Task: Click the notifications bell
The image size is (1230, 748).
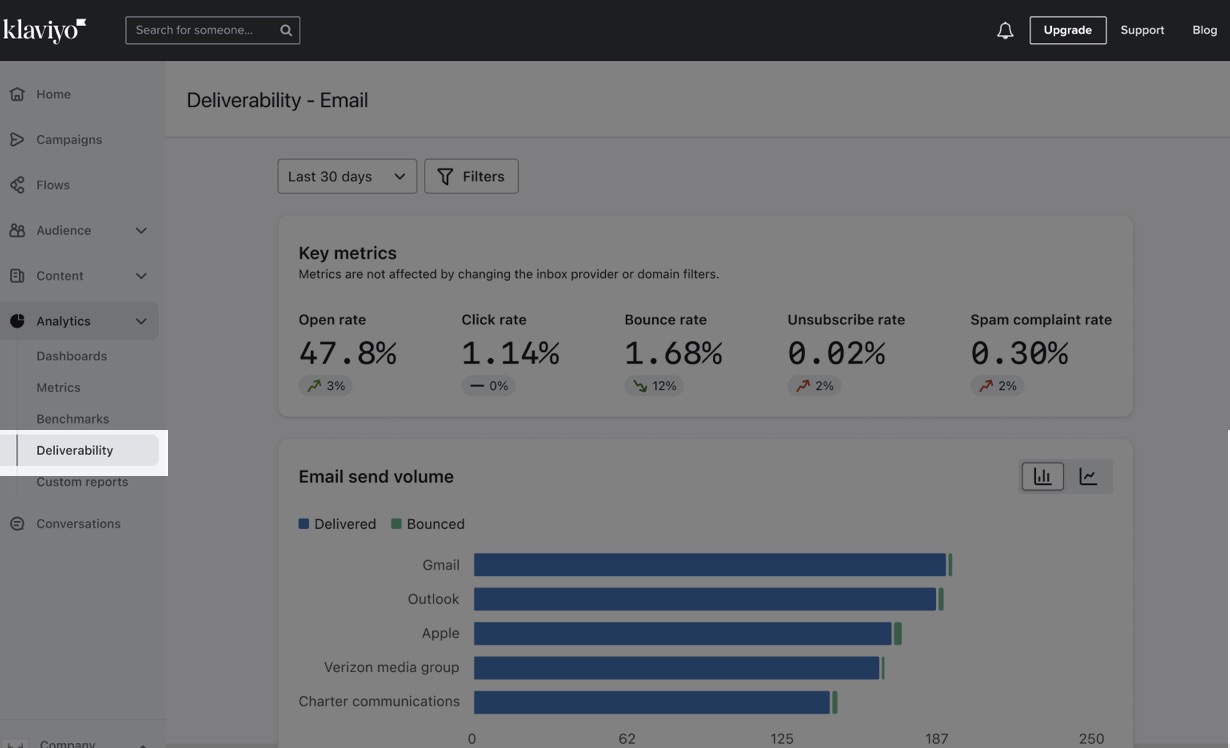Action: [x=1004, y=30]
